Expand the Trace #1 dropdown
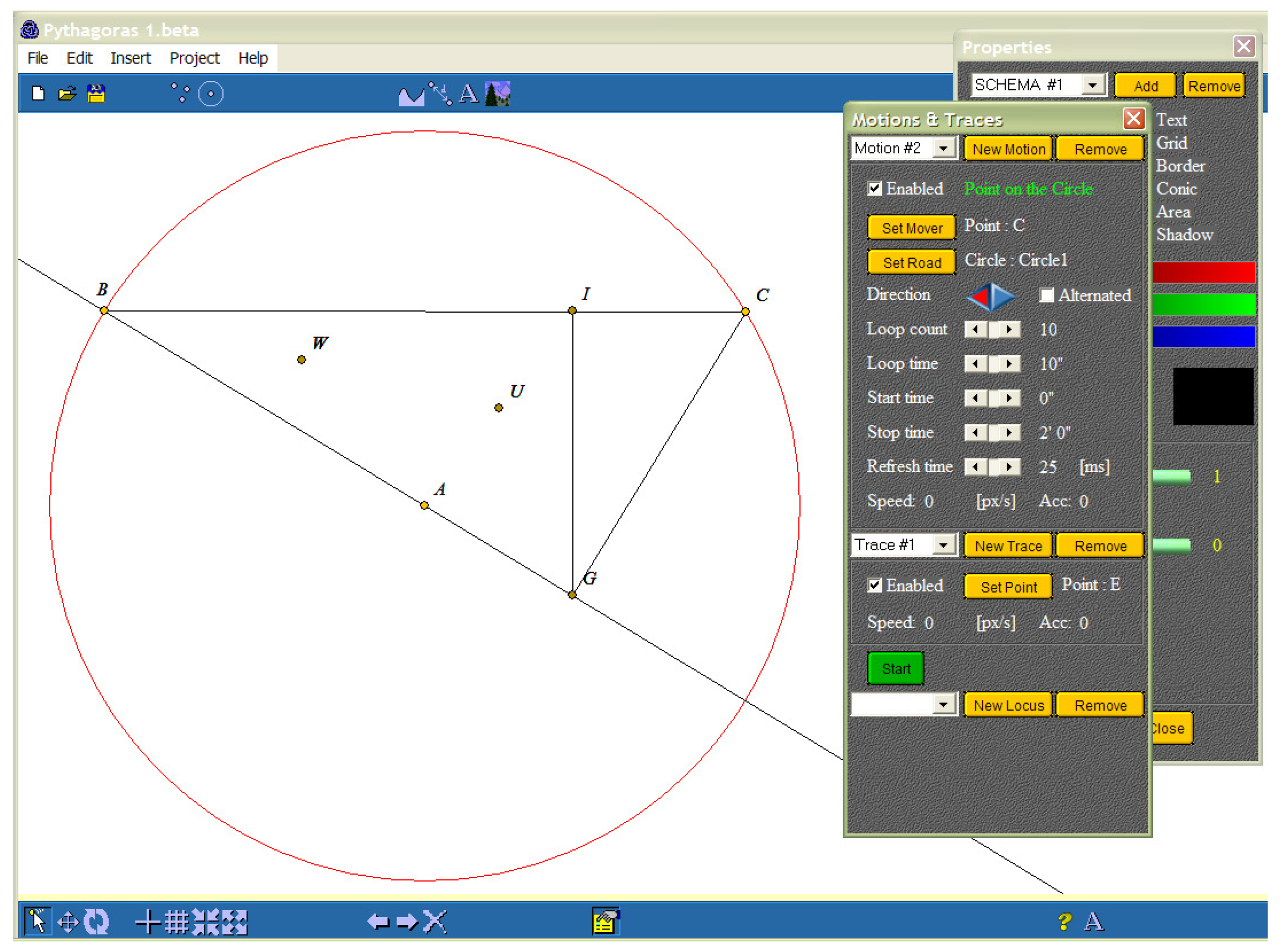Screen dimensions: 1283x952 (x=944, y=545)
